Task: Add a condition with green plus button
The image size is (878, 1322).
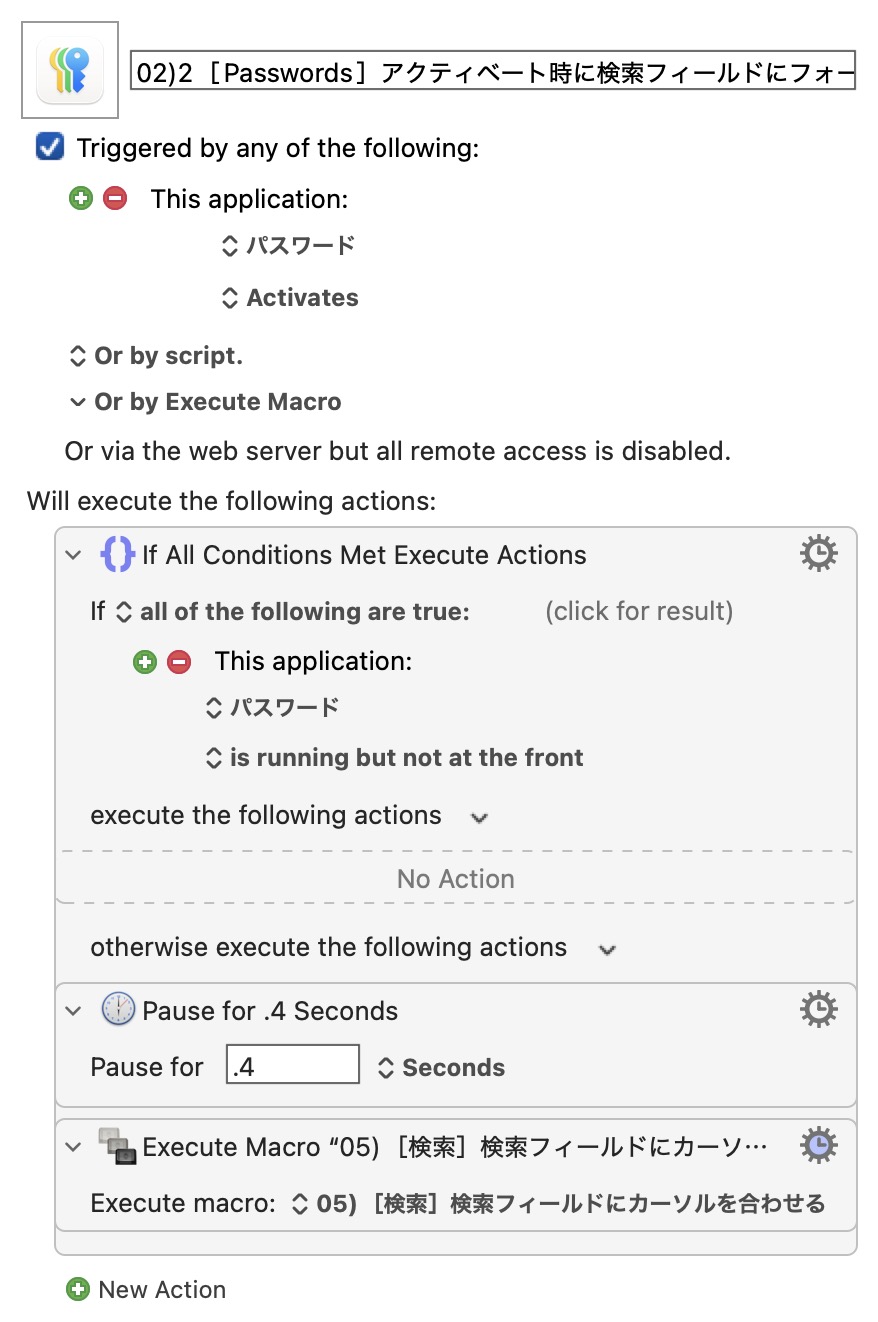Action: 145,661
